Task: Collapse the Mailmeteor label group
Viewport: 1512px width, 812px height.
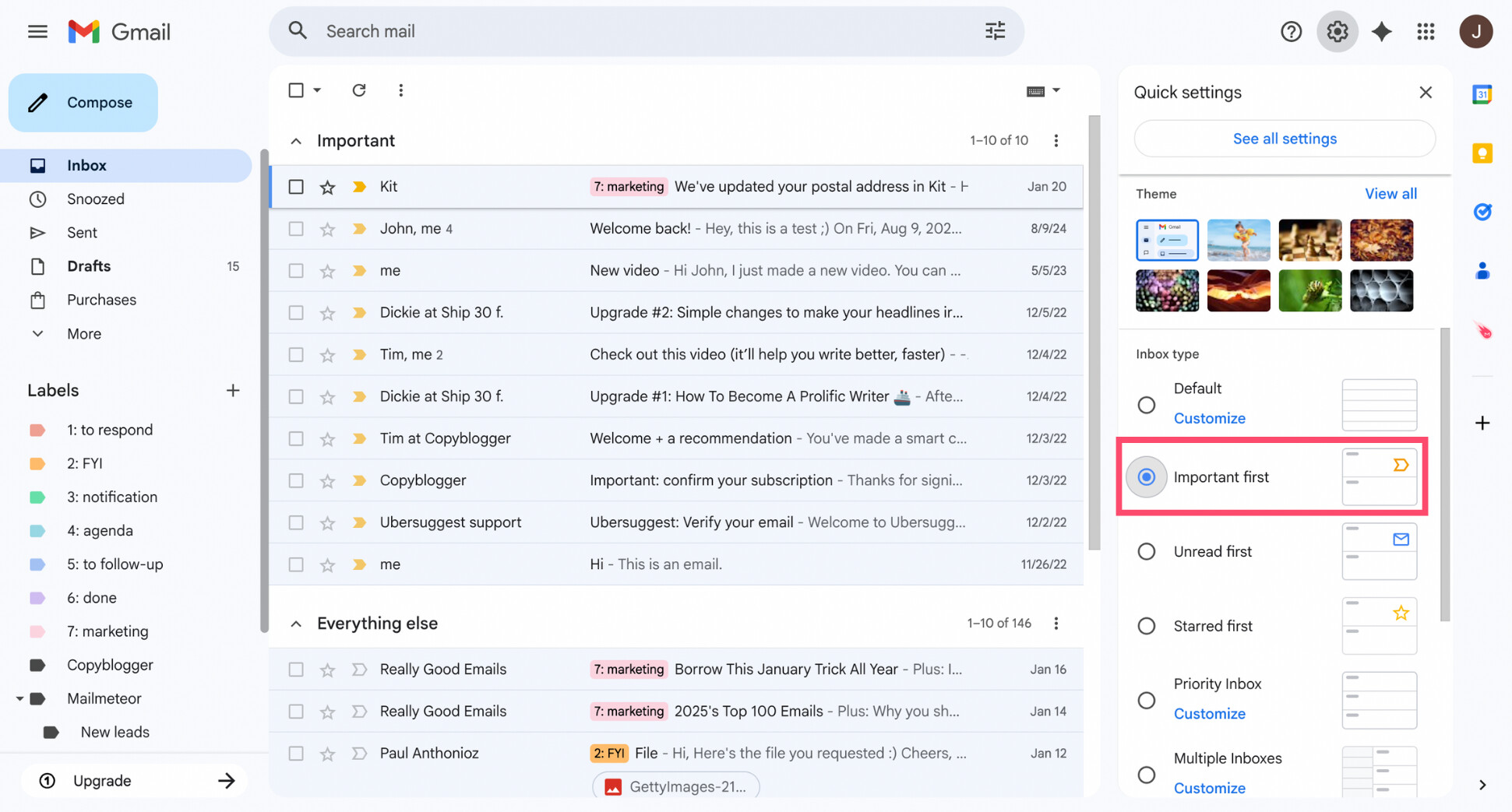Action: point(22,698)
